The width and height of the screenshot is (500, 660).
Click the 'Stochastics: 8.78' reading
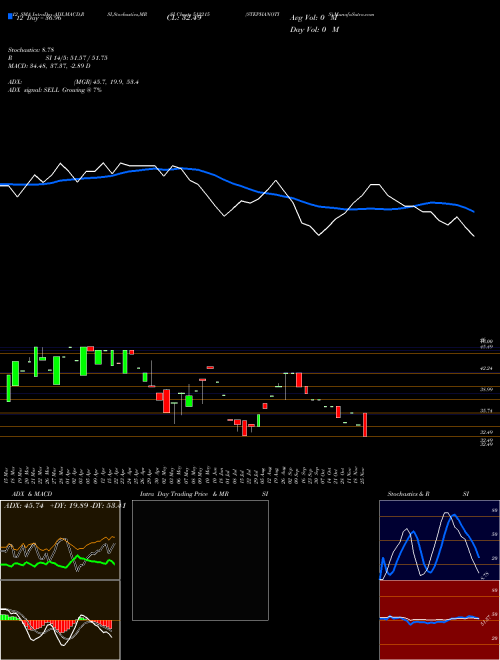coord(31,50)
